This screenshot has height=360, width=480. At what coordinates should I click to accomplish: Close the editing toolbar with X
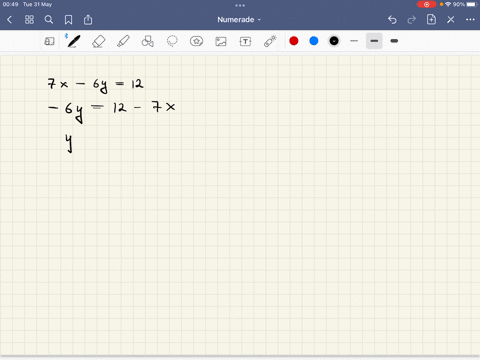(x=451, y=20)
